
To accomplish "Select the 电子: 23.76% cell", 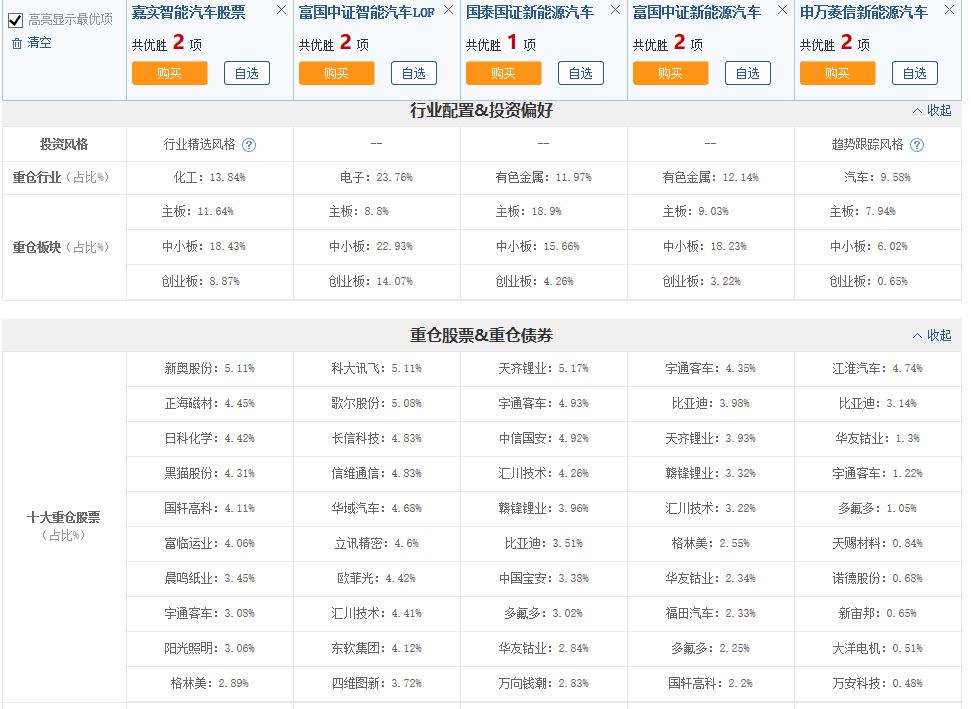I will (x=377, y=178).
